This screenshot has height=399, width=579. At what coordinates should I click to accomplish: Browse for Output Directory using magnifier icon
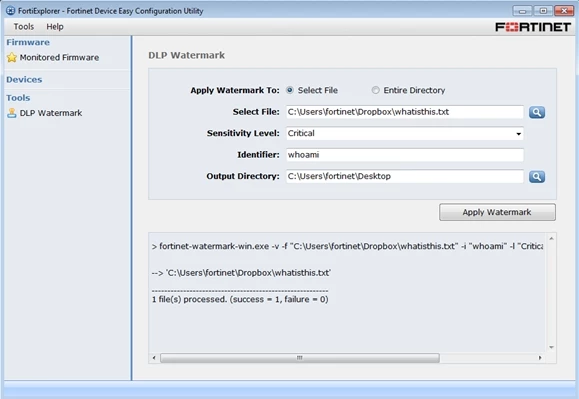[x=537, y=176]
